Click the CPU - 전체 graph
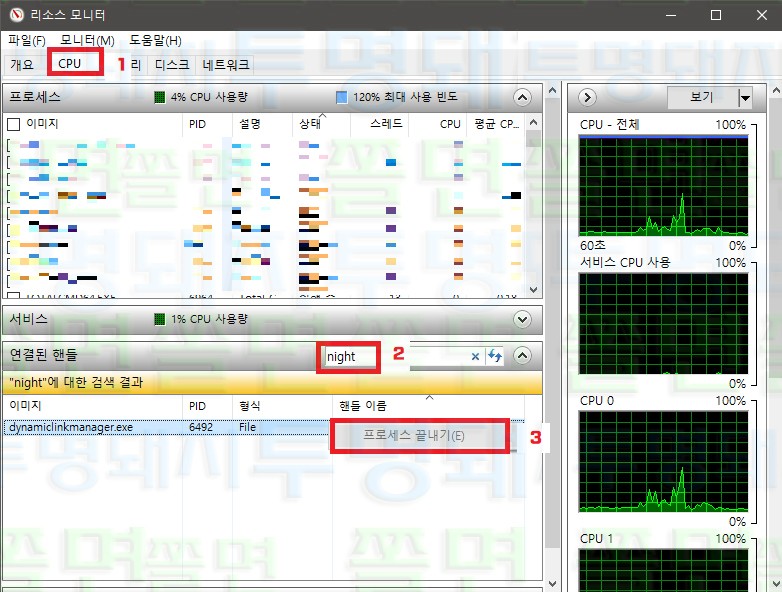The width and height of the screenshot is (782, 592). pos(663,186)
